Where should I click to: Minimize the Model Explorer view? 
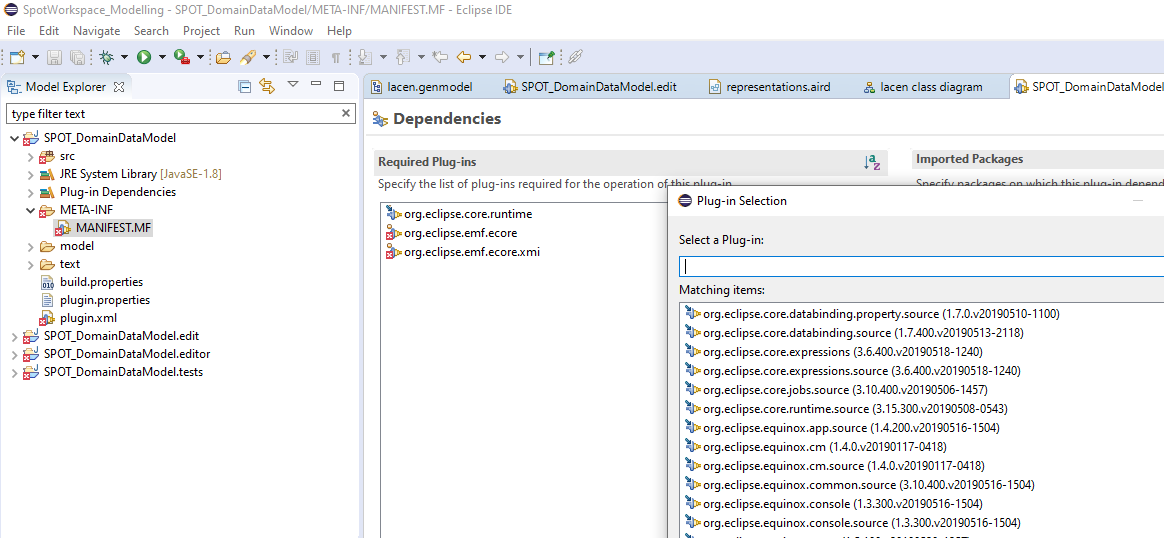click(315, 85)
